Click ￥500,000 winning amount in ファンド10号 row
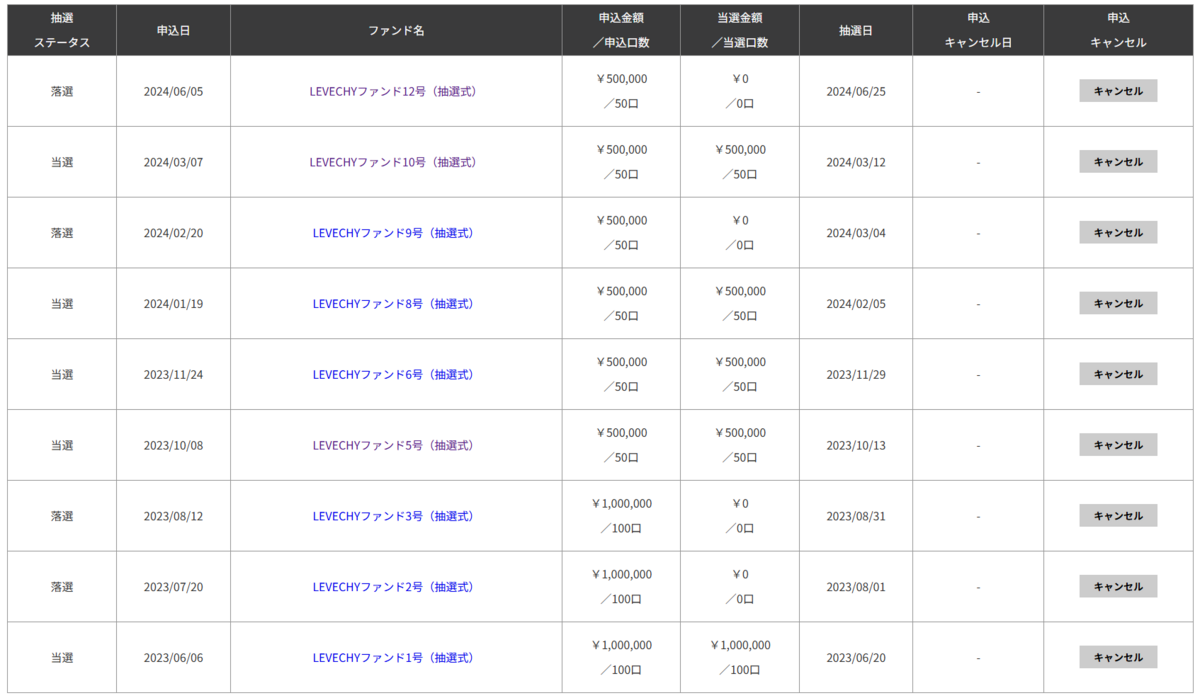1200x698 pixels. point(740,149)
